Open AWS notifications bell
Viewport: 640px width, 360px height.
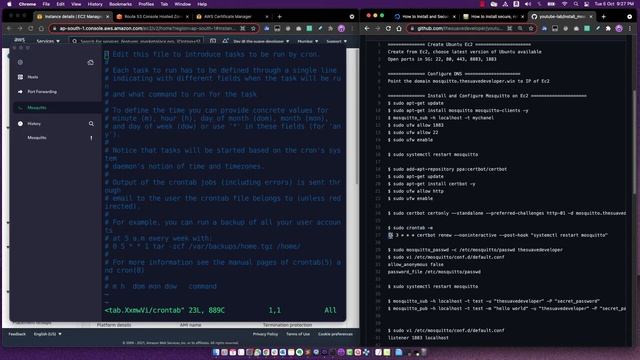[225, 41]
